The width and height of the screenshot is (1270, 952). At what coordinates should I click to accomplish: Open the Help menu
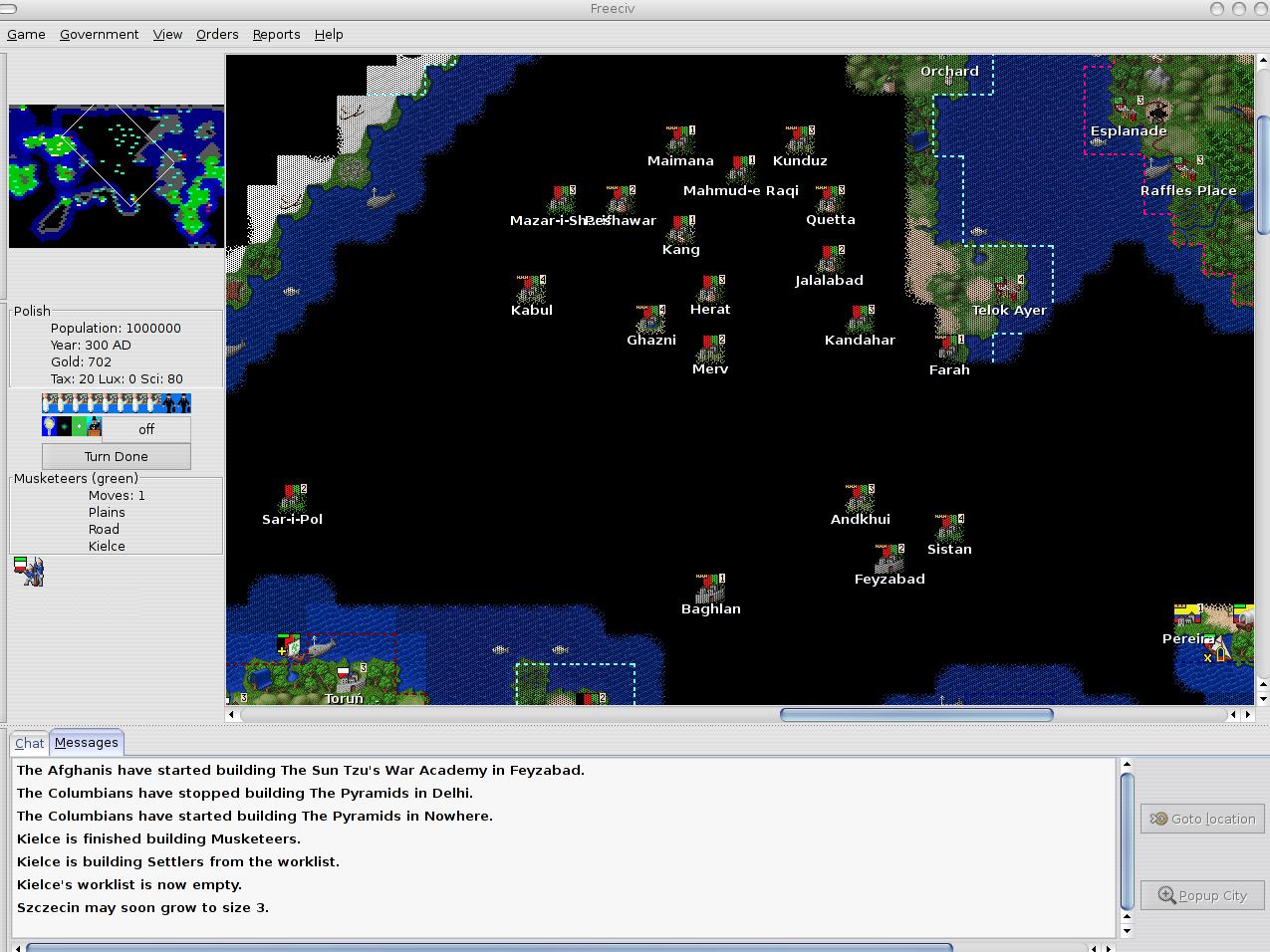pyautogui.click(x=329, y=34)
